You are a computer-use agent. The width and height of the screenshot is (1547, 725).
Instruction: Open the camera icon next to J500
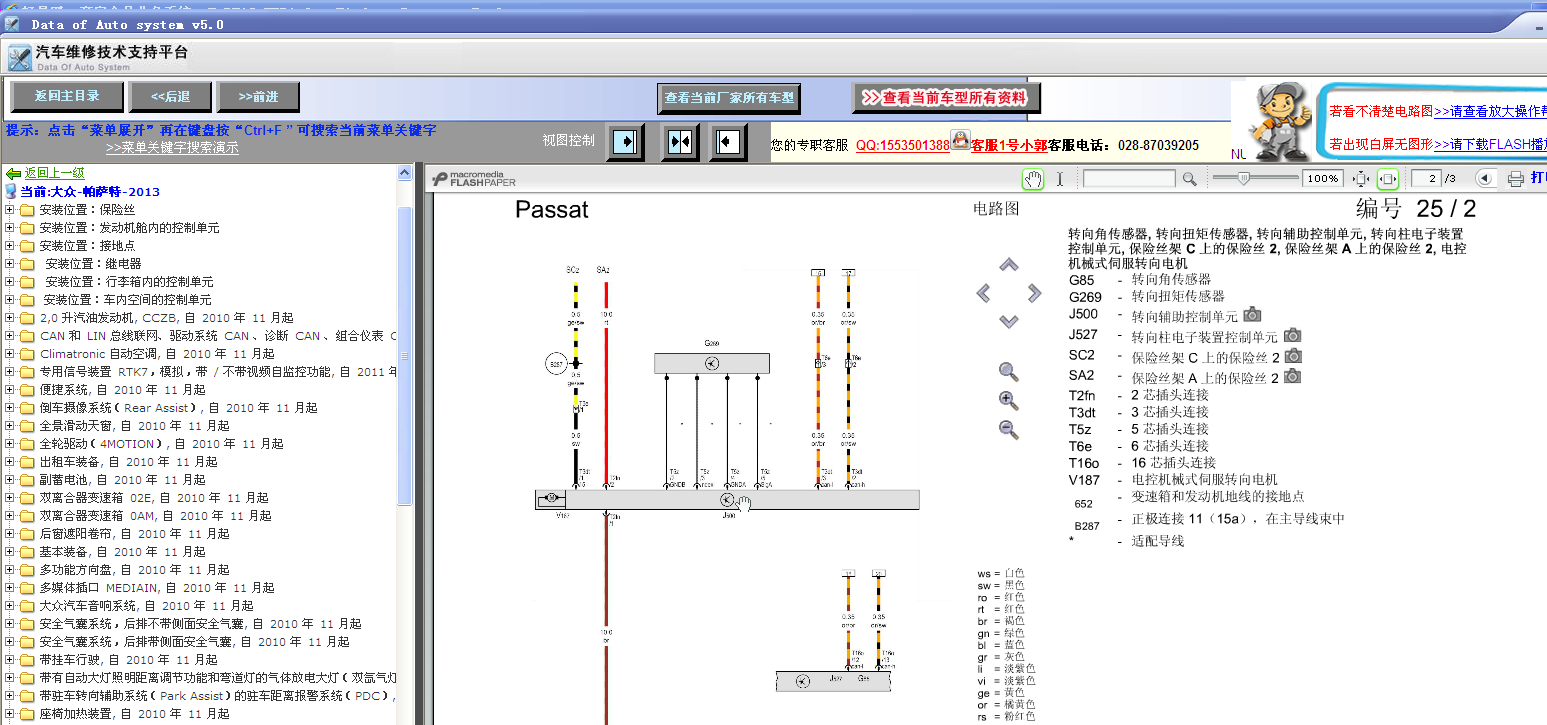point(1251,315)
